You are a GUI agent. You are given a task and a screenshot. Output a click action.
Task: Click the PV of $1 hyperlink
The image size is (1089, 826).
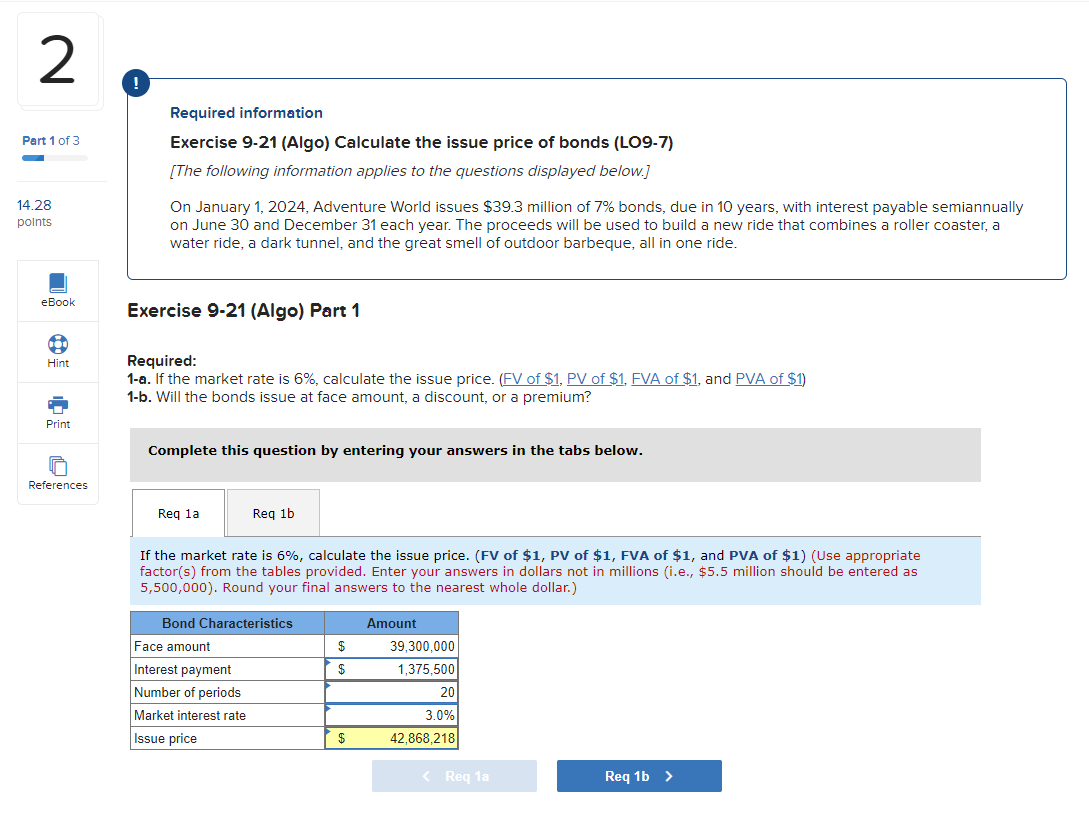click(595, 378)
